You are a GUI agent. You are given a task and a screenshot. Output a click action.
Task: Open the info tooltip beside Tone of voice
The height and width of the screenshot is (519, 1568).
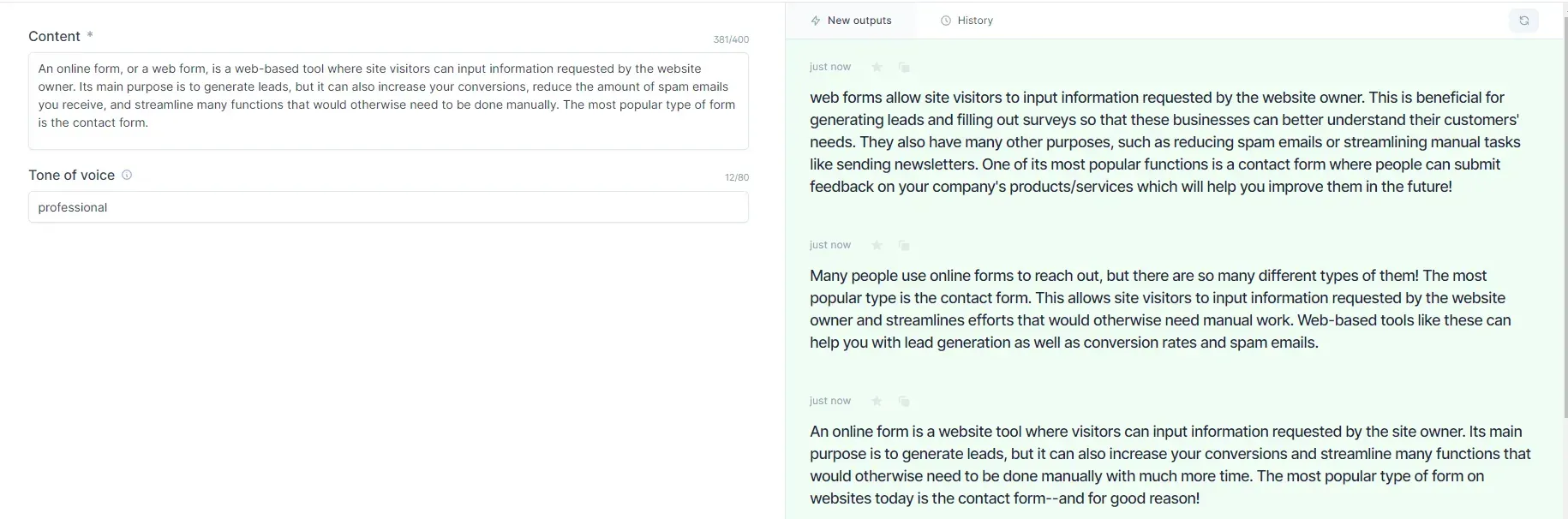[x=127, y=175]
